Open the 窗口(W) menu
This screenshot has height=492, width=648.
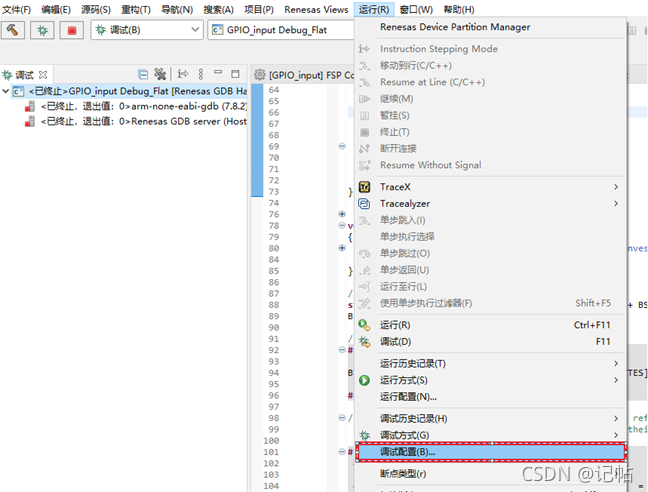(416, 9)
